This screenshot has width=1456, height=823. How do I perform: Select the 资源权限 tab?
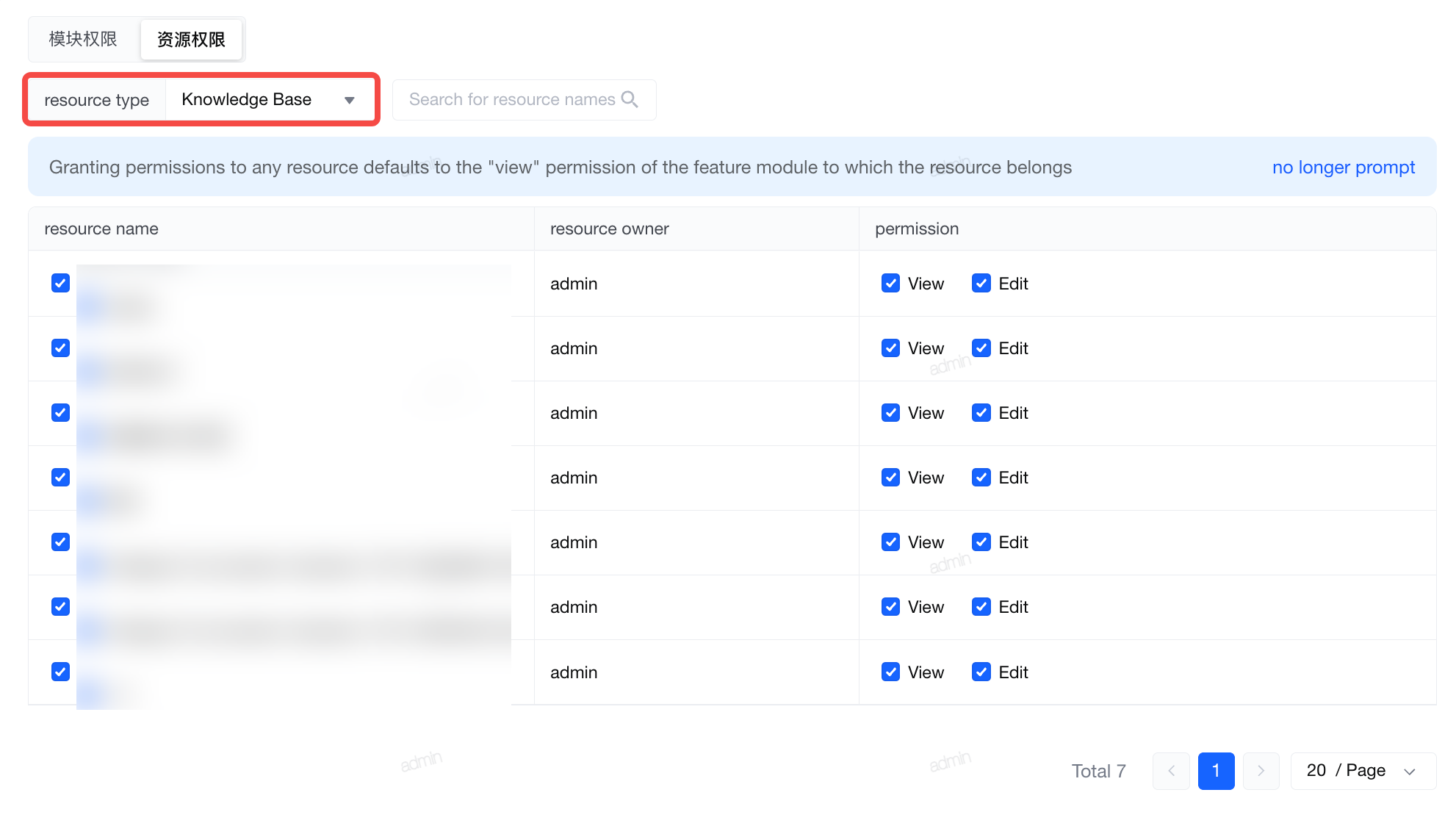(191, 39)
